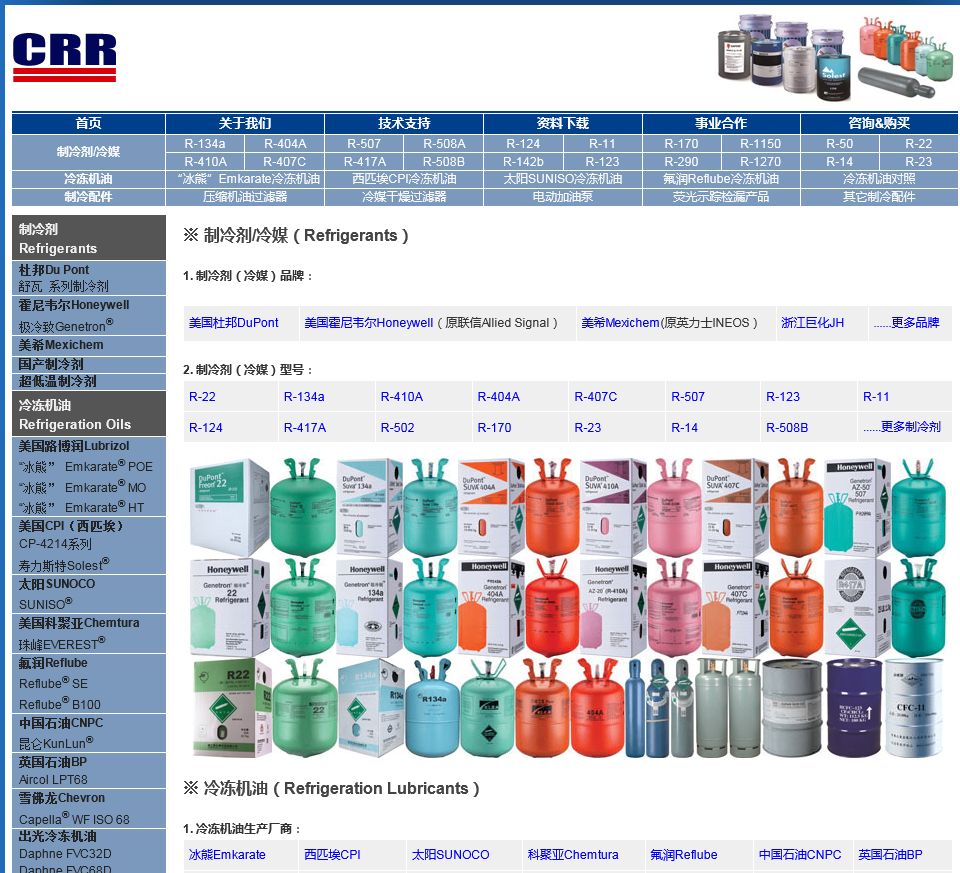Click the oil buckets banner image

click(x=784, y=57)
